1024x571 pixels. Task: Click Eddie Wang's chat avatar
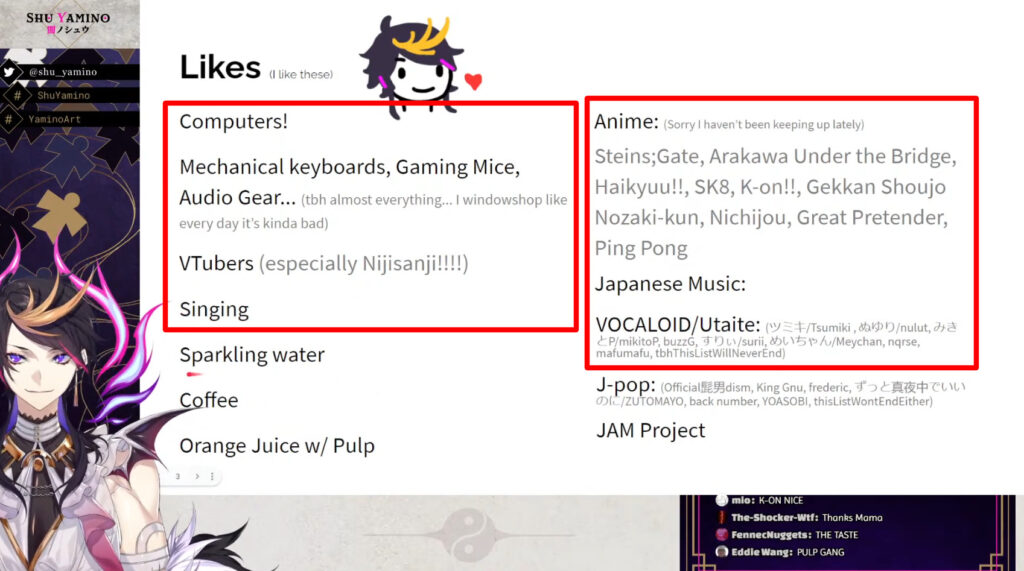click(722, 551)
